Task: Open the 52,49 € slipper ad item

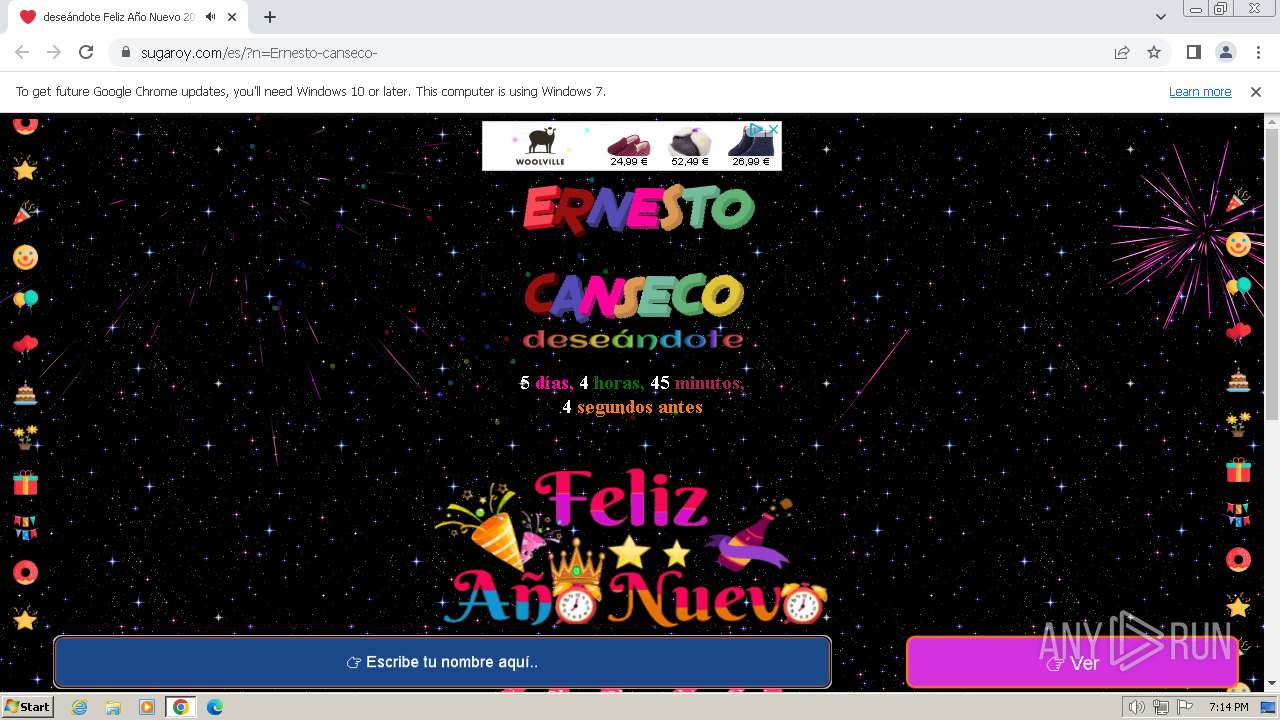Action: point(690,147)
